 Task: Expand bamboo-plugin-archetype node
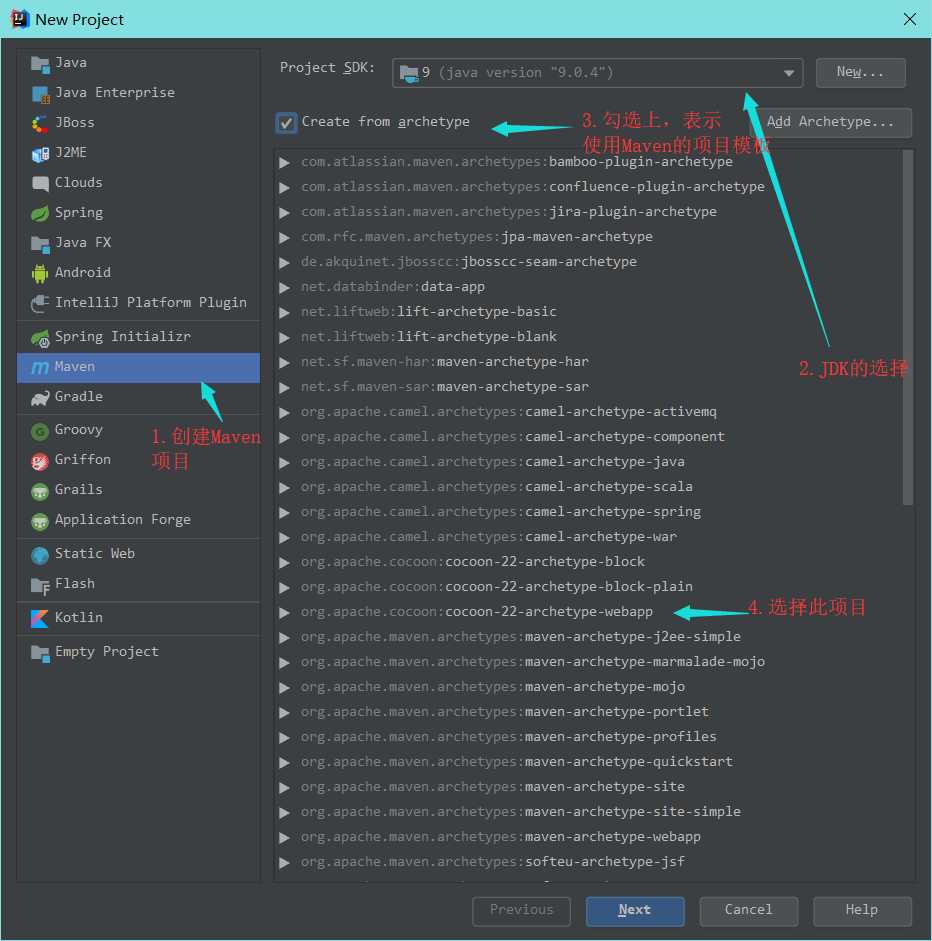click(284, 162)
